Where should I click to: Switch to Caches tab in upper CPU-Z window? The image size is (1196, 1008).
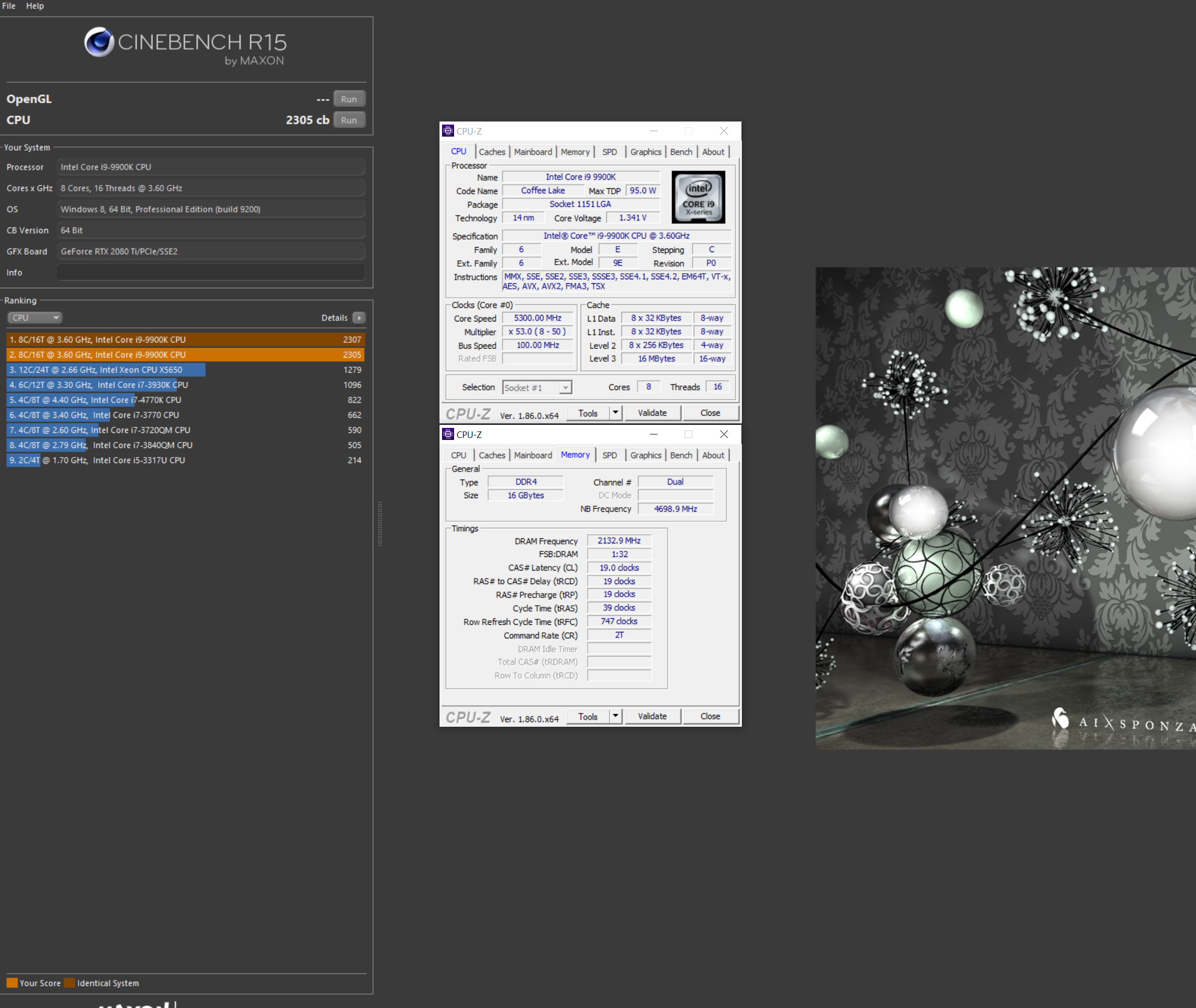click(492, 152)
